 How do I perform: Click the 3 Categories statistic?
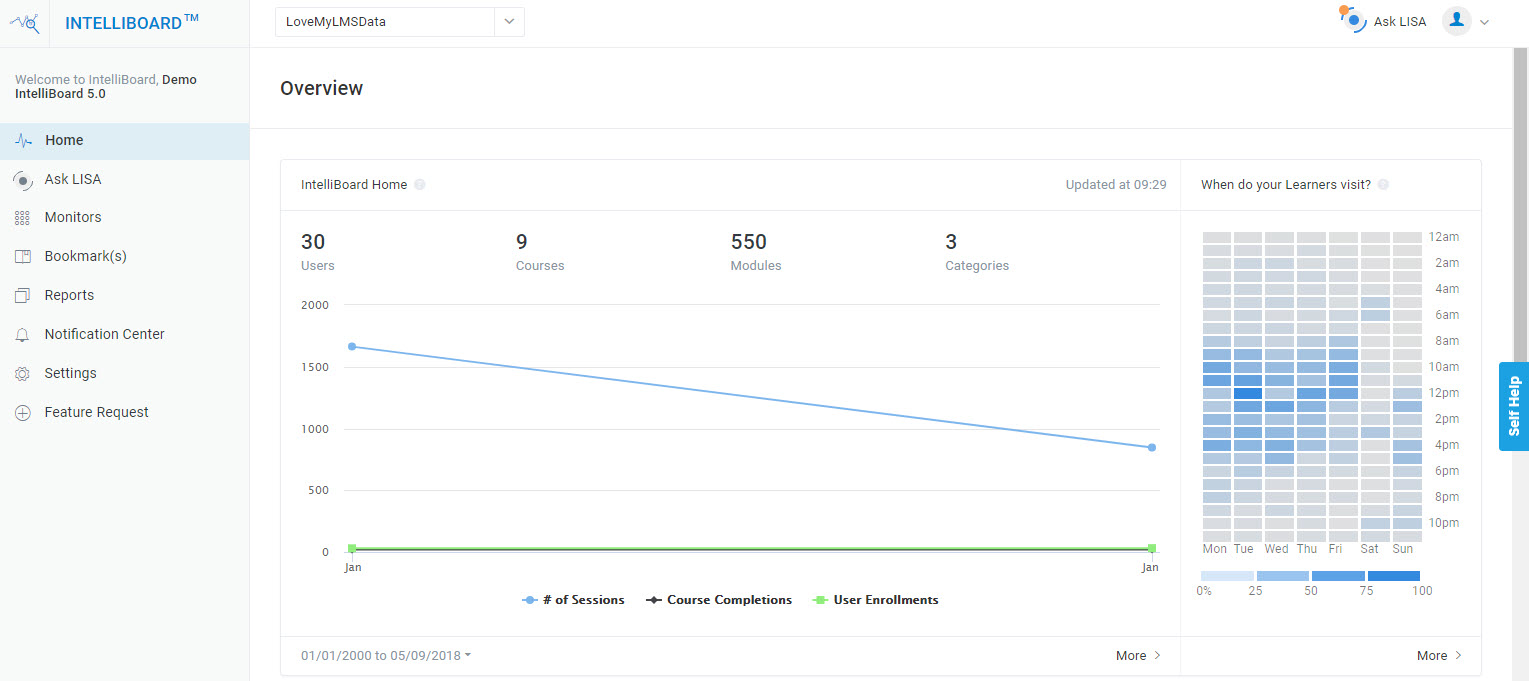(x=977, y=252)
